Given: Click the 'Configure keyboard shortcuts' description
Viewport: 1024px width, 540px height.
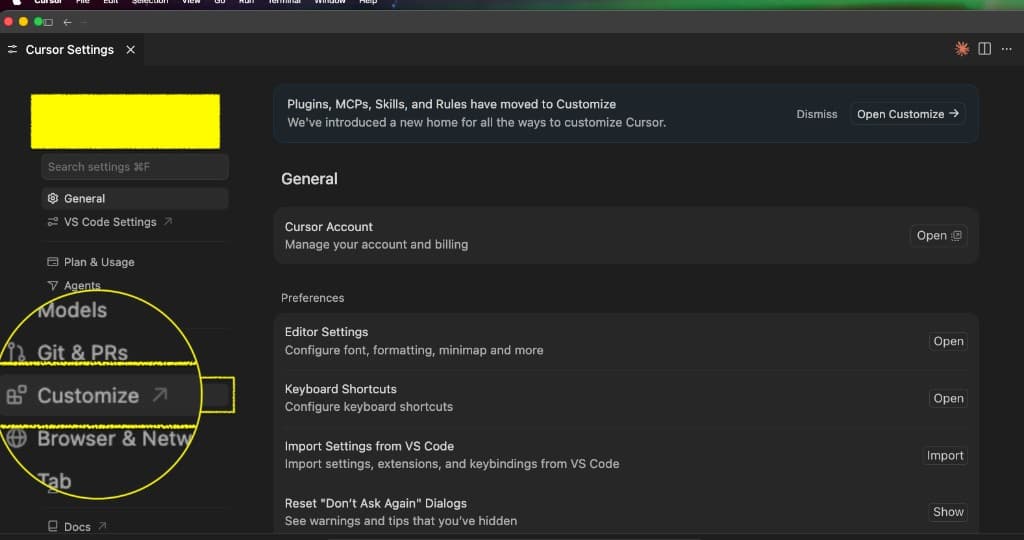Looking at the screenshot, I should (369, 407).
